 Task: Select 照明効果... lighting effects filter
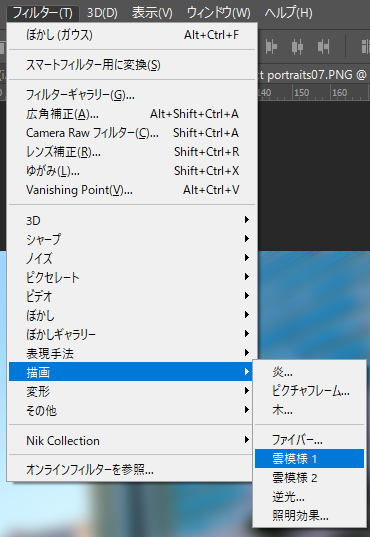[309, 515]
